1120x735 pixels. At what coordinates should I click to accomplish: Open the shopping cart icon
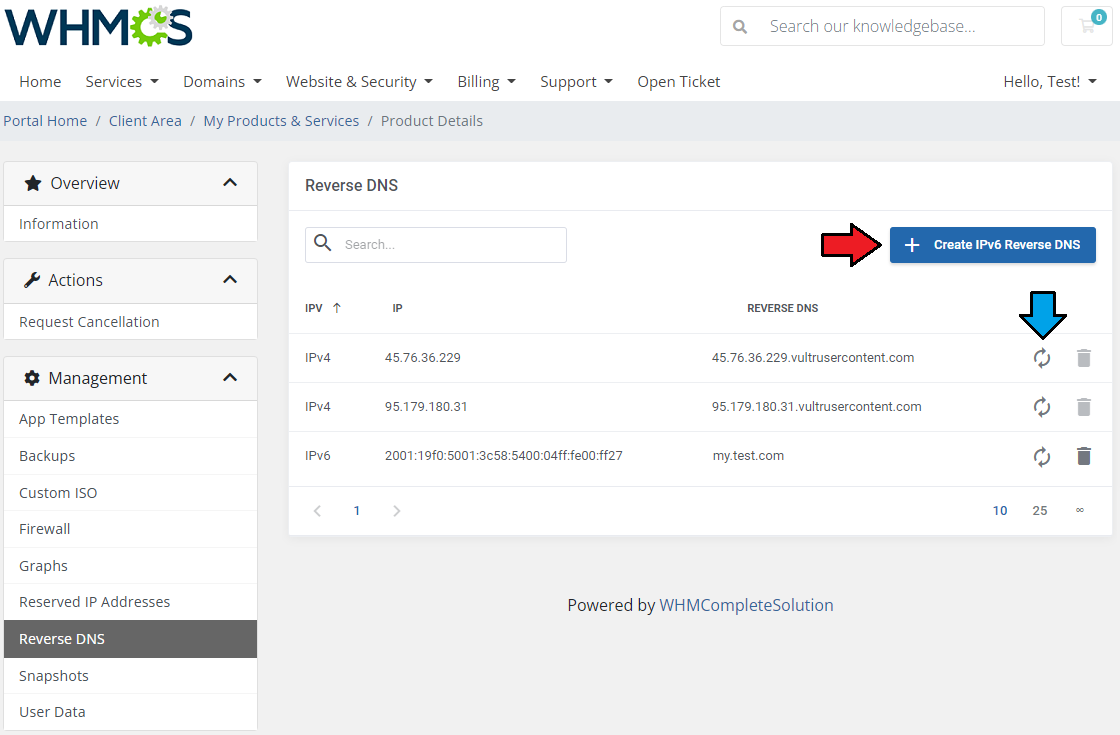point(1087,26)
